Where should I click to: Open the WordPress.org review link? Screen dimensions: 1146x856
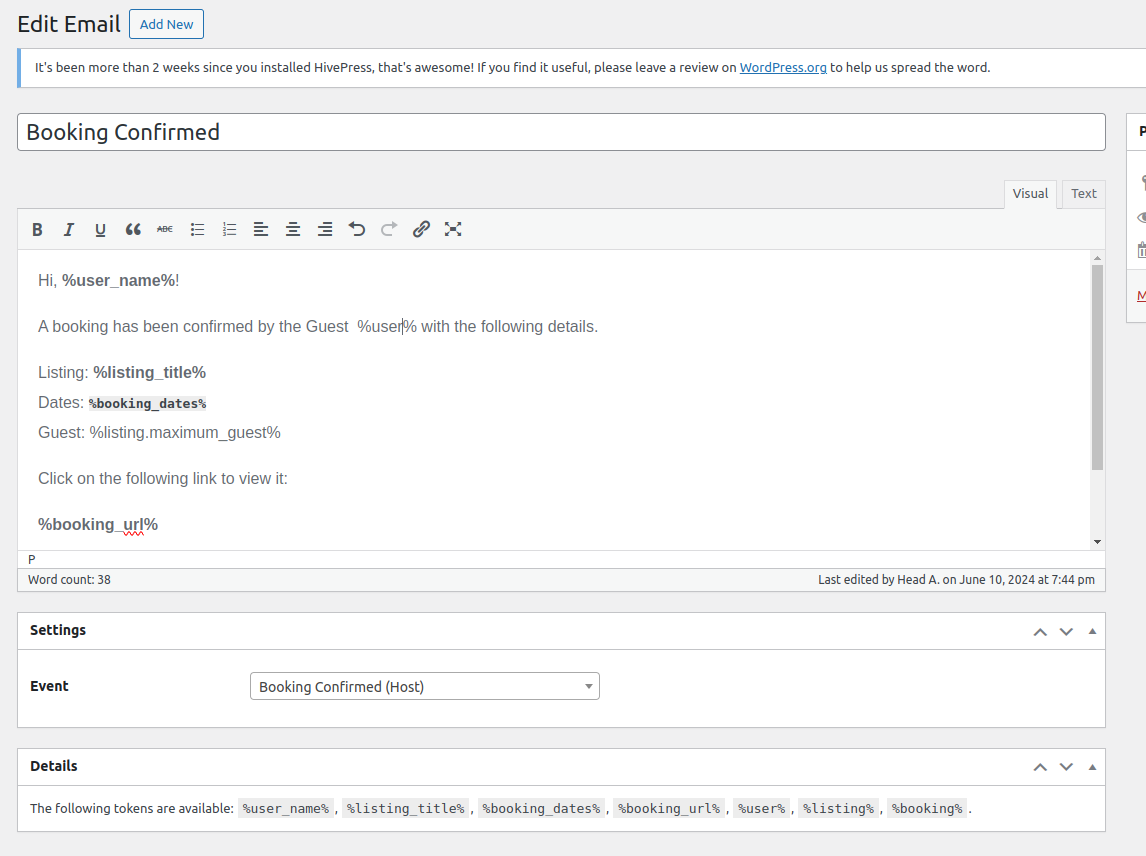(783, 67)
